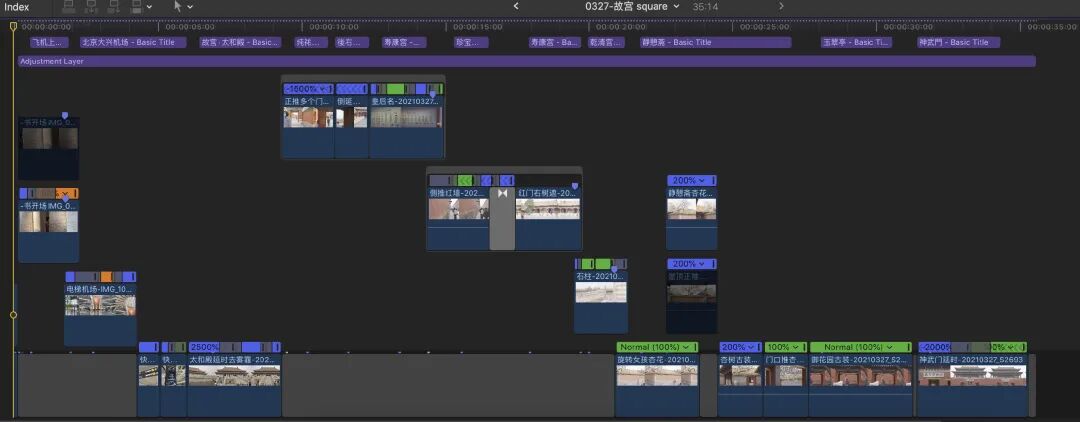1080x422 pixels.
Task: Open the -2000% retime menu on 神武门延时 clip
Action: (x=935, y=347)
